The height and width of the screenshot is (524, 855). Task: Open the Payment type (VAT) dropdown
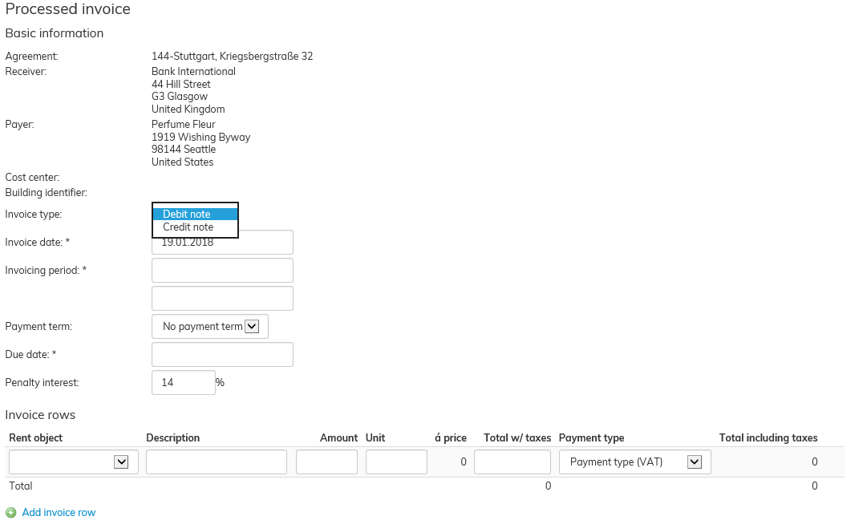click(634, 461)
